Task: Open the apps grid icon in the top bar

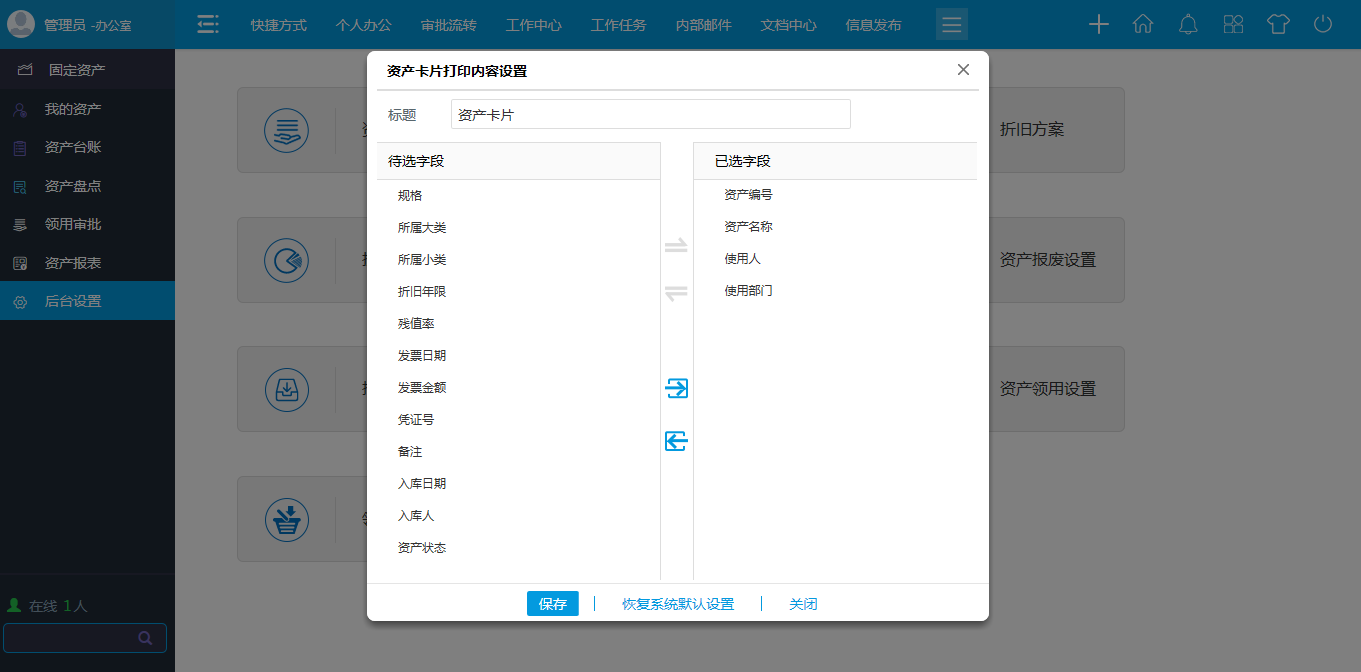Action: click(x=1233, y=24)
